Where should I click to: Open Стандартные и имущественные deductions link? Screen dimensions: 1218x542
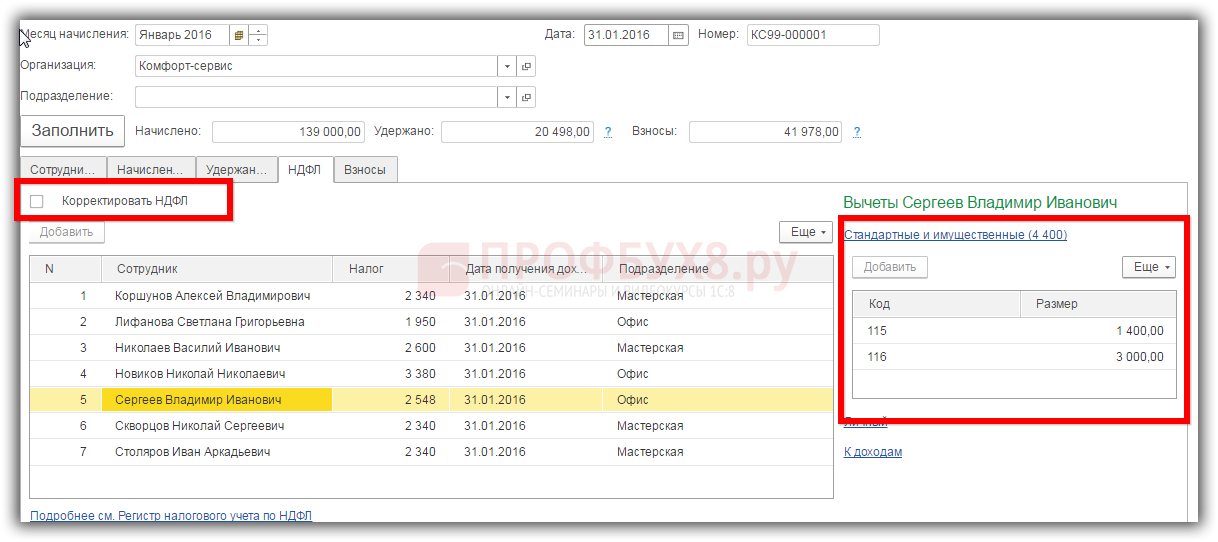(955, 235)
